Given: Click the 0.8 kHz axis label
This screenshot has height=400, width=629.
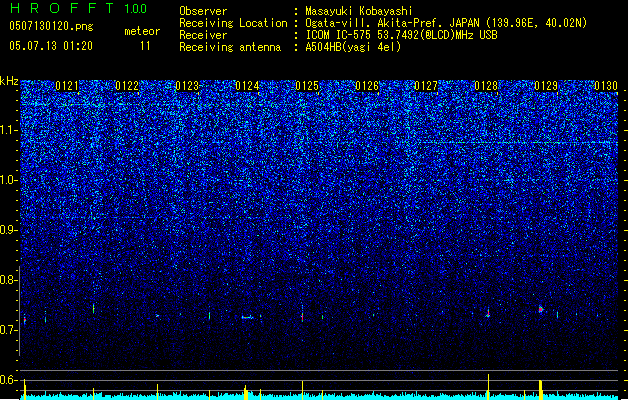Looking at the screenshot, I should 9,280.
